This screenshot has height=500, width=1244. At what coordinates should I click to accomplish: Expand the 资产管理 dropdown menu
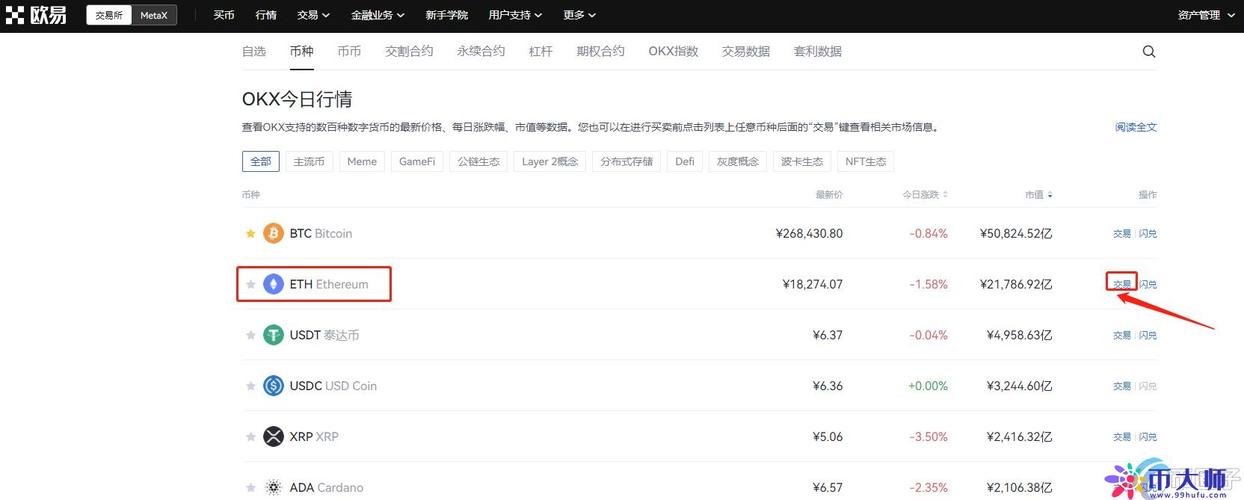[1205, 15]
